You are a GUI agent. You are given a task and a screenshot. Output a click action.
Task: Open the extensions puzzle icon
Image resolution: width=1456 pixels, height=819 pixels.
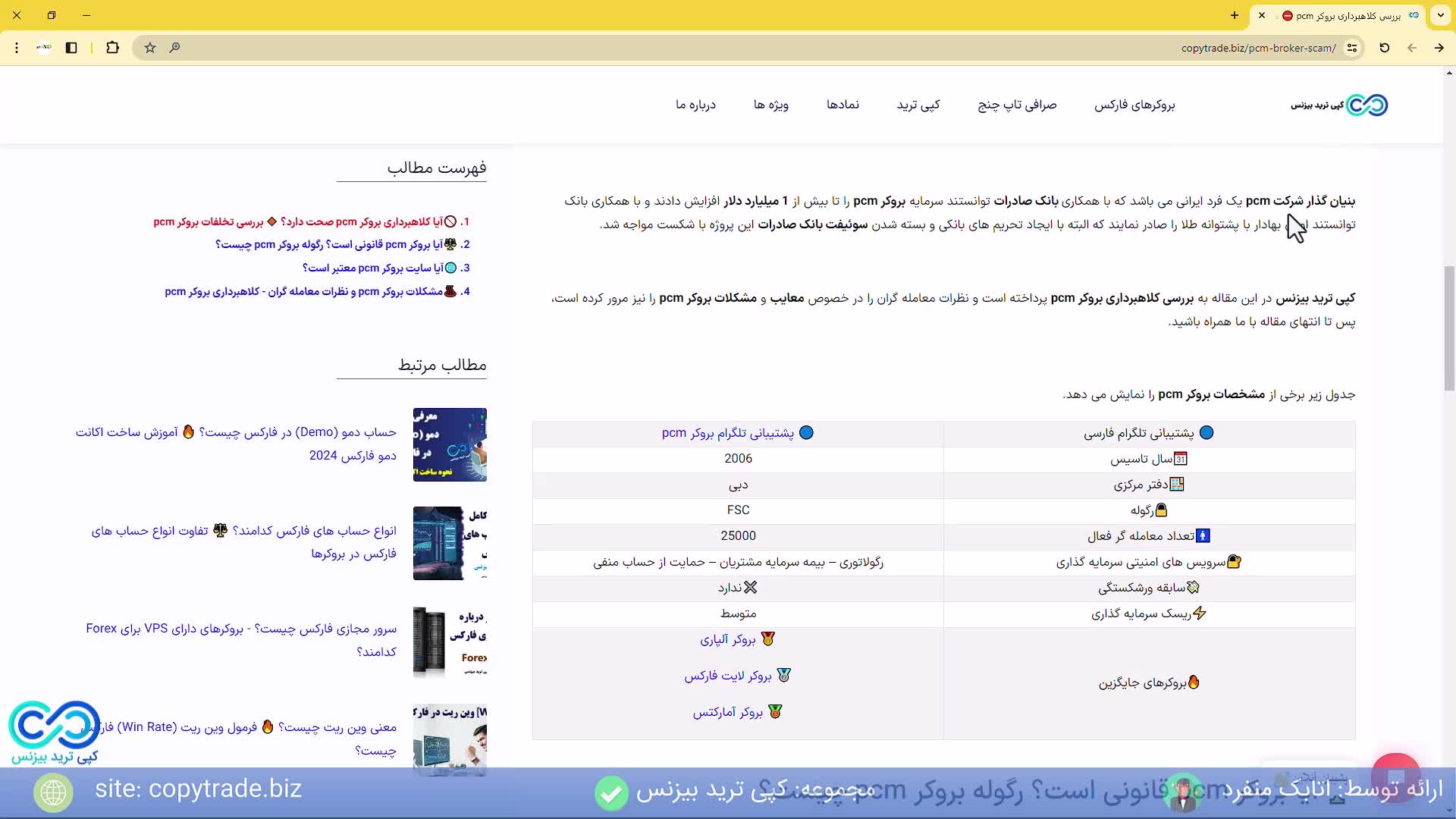[x=112, y=48]
